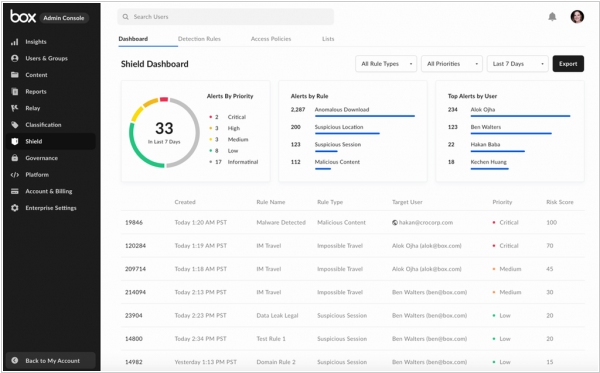The image size is (600, 373).
Task: Click the Box logo
Action: (23, 16)
